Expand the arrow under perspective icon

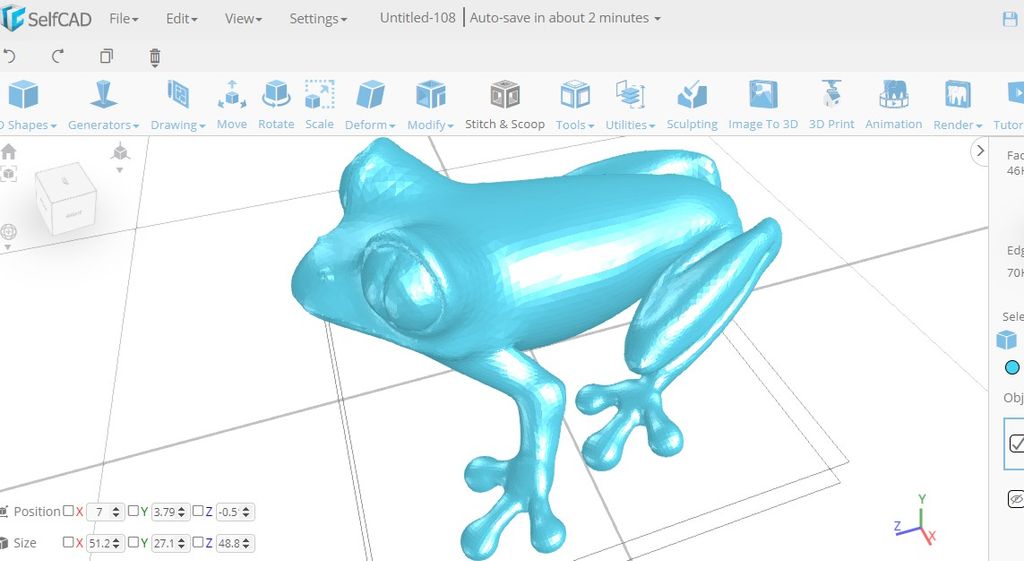(x=120, y=170)
